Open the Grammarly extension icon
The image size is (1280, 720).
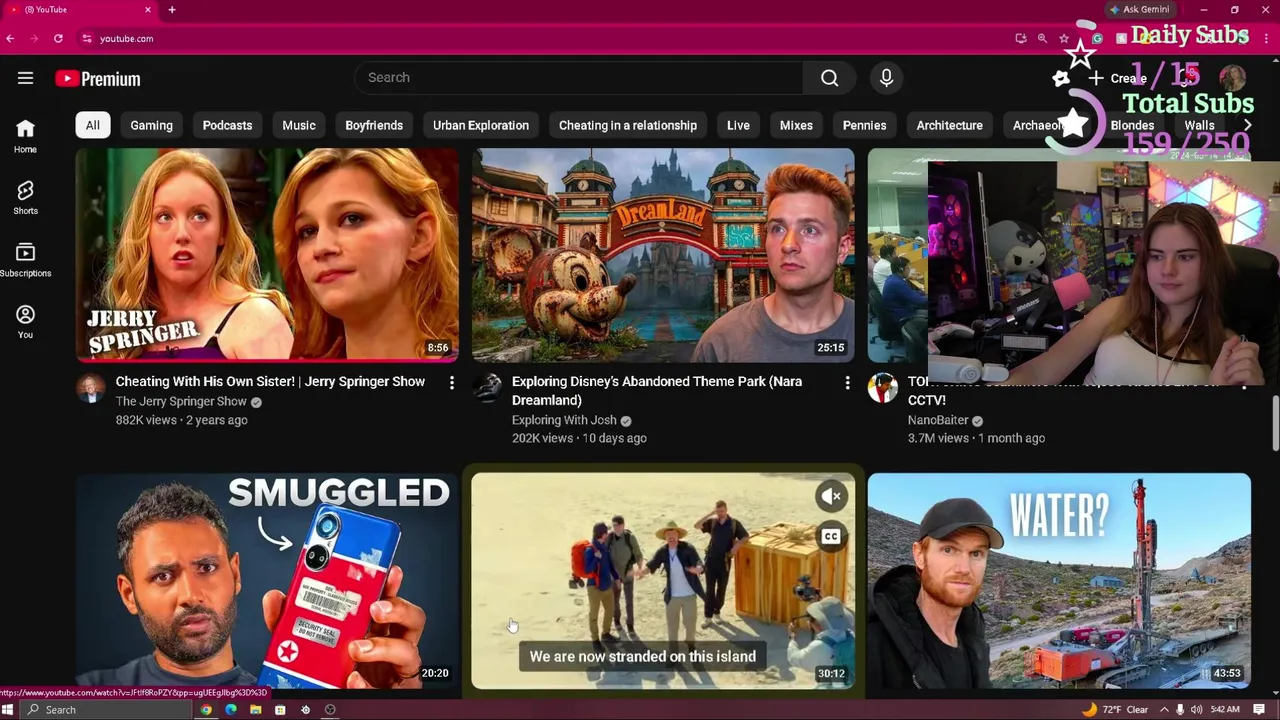tap(1097, 38)
